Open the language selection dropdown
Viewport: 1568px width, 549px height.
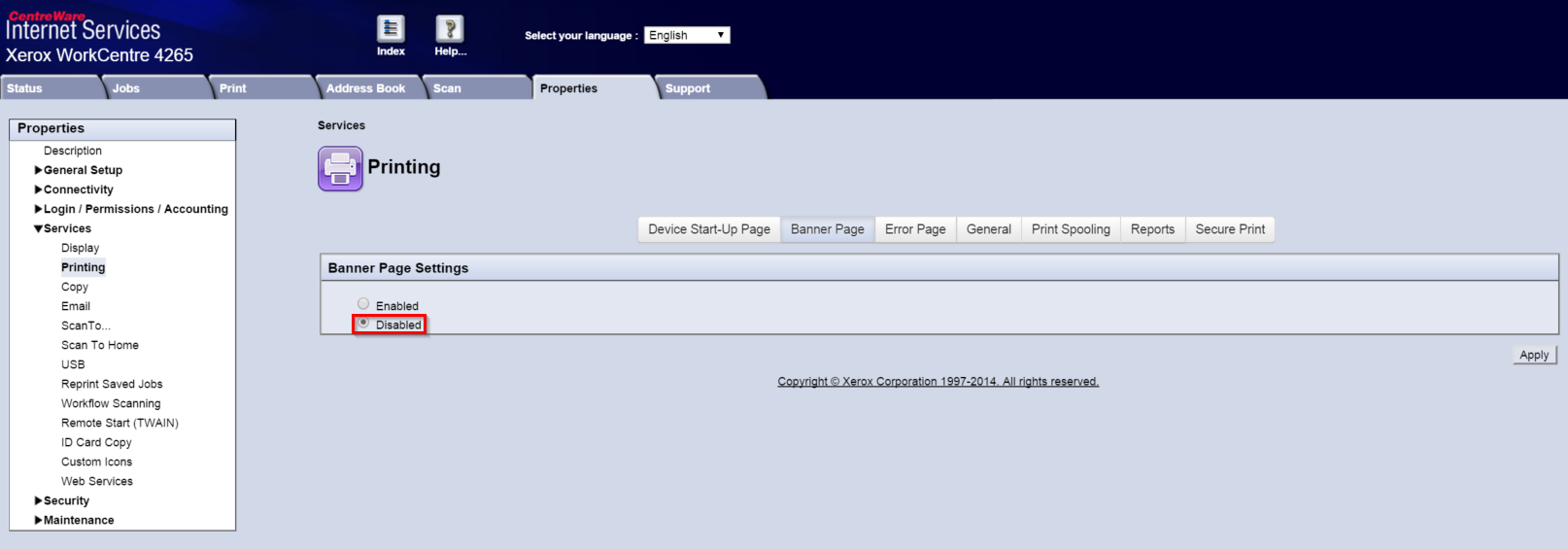pyautogui.click(x=686, y=35)
